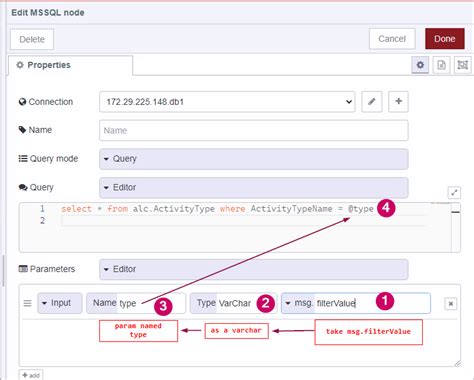Click the Cancel button
This screenshot has height=380, width=474.
[x=392, y=39]
